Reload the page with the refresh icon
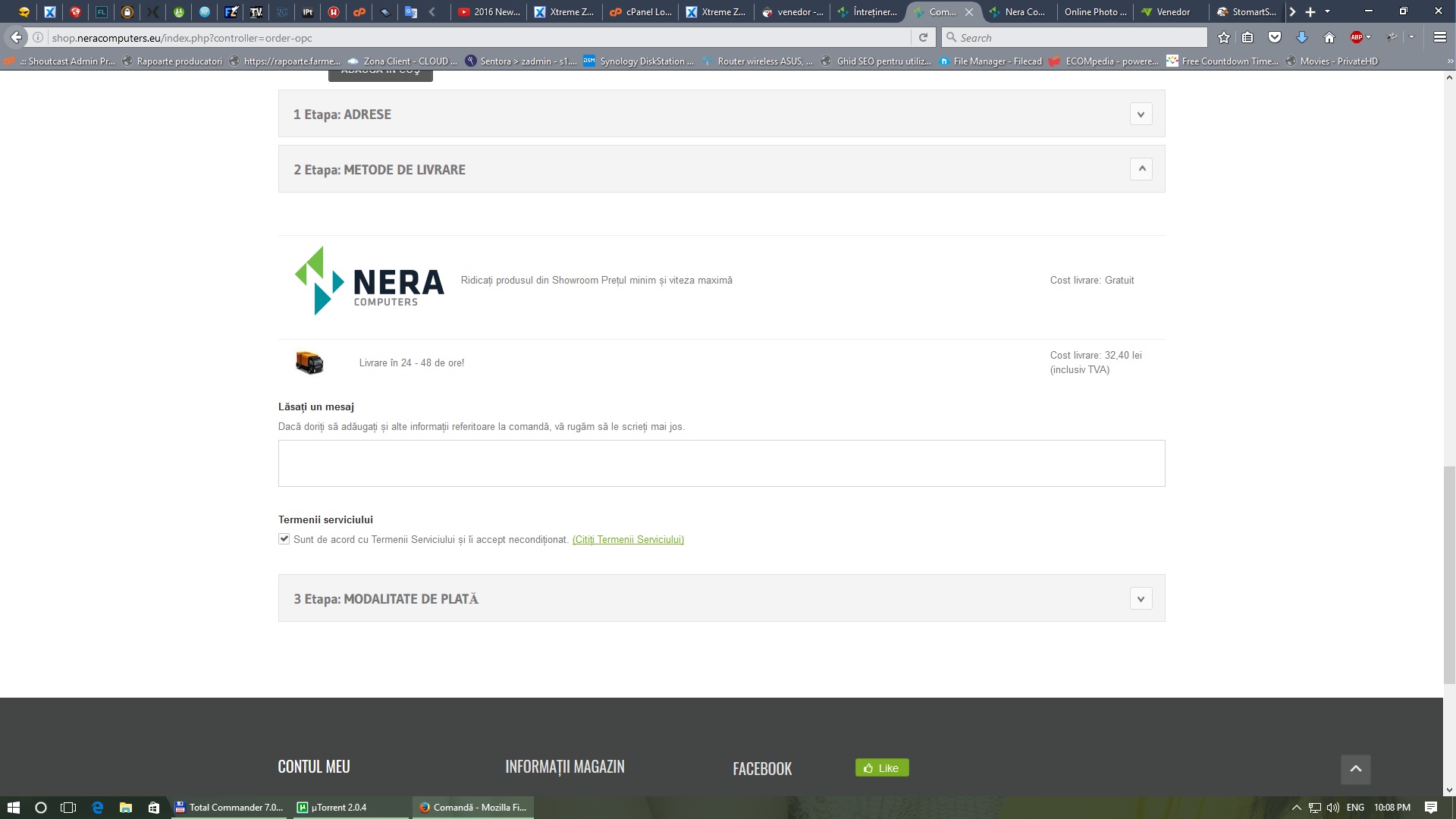 pyautogui.click(x=923, y=37)
